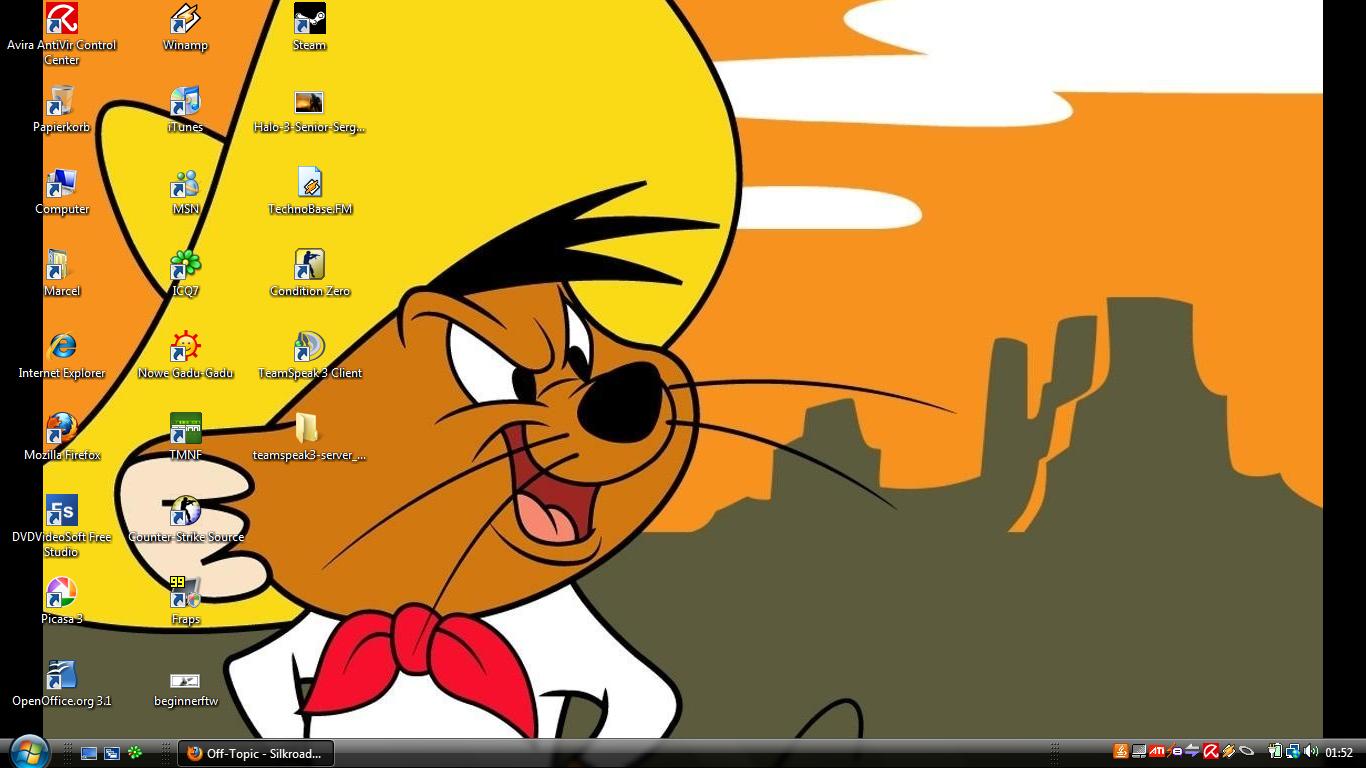Select the OpenOffice.org 3.1 shortcut
The height and width of the screenshot is (768, 1366).
(61, 675)
